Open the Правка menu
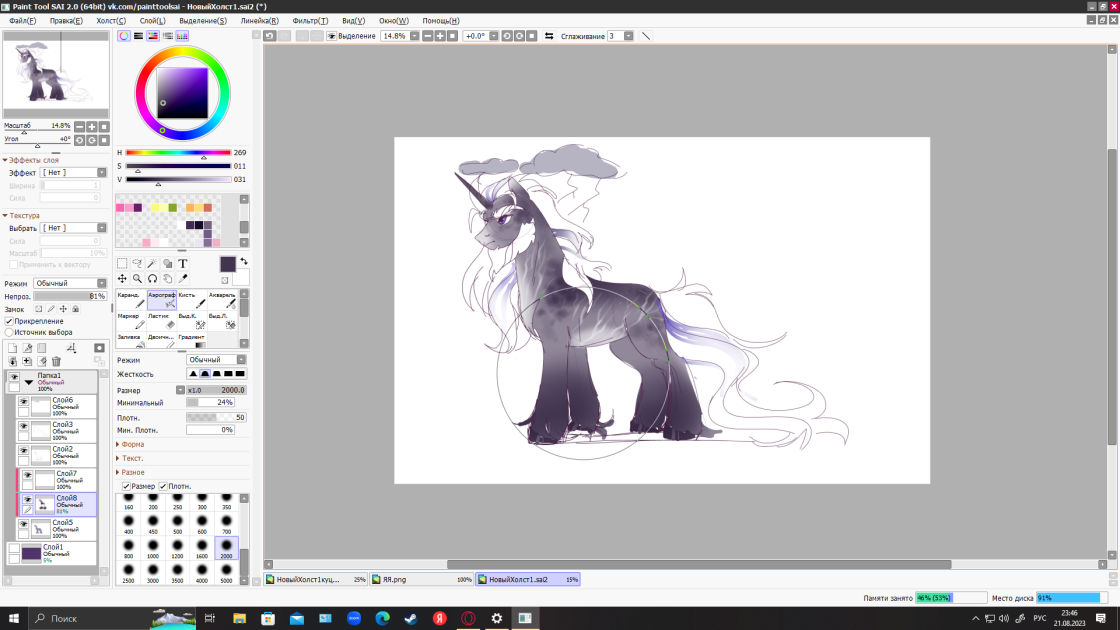 pyautogui.click(x=66, y=21)
